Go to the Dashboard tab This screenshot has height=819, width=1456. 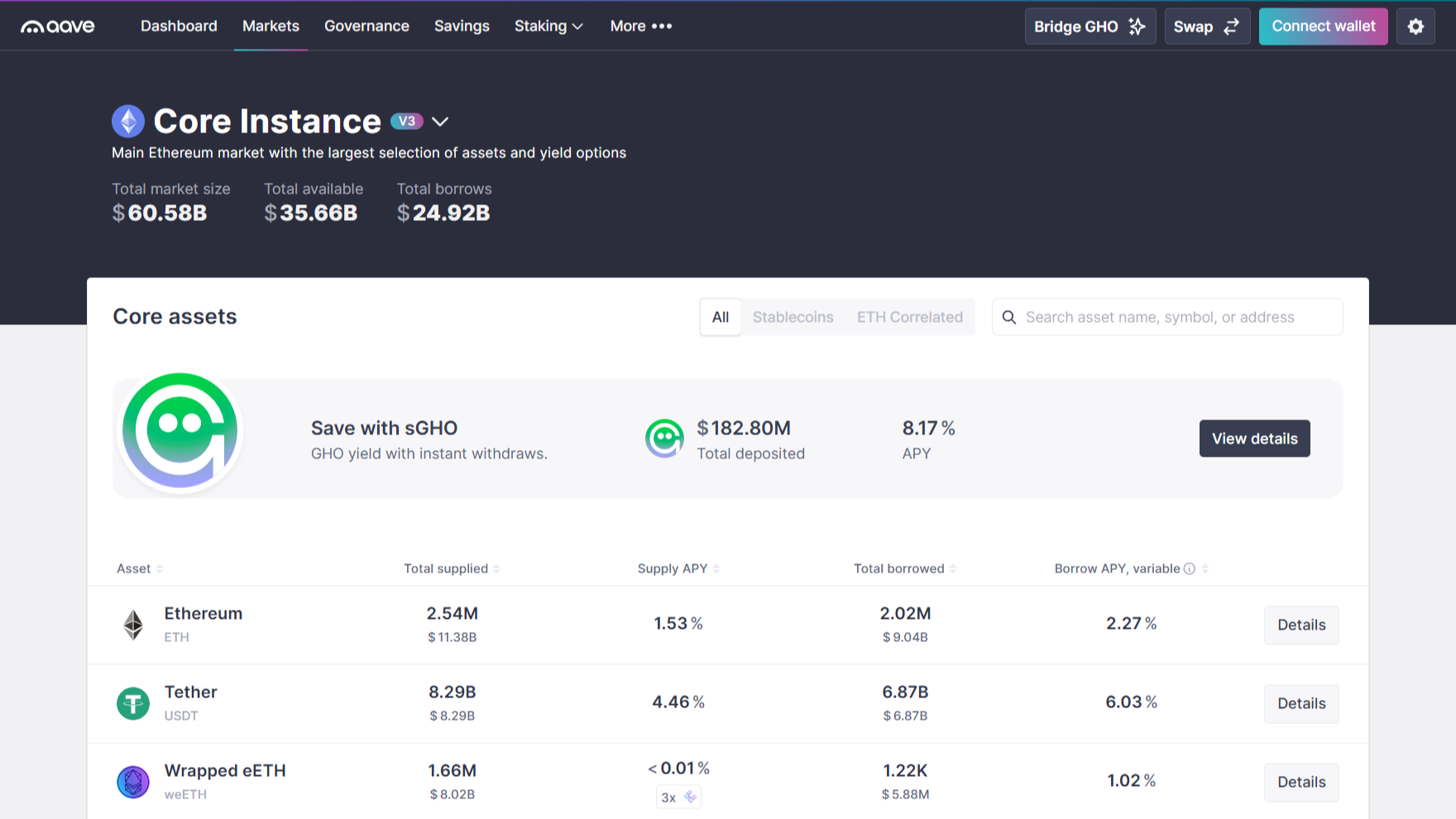179,26
